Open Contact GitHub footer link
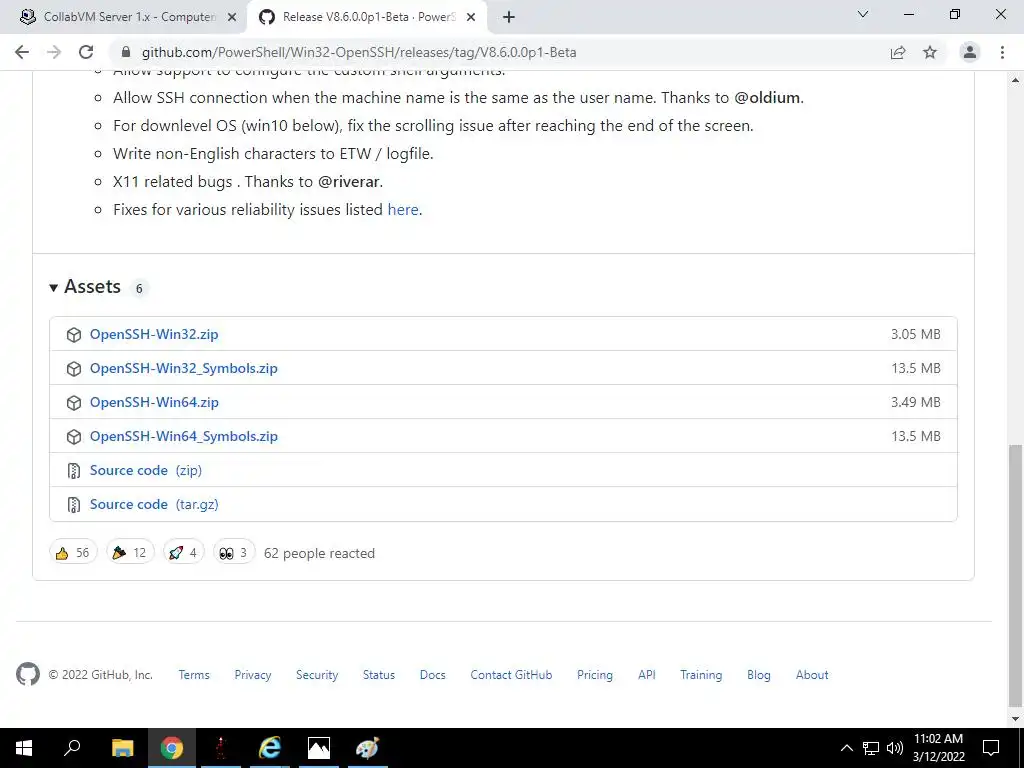Screen dimensions: 1024x768 tap(511, 675)
